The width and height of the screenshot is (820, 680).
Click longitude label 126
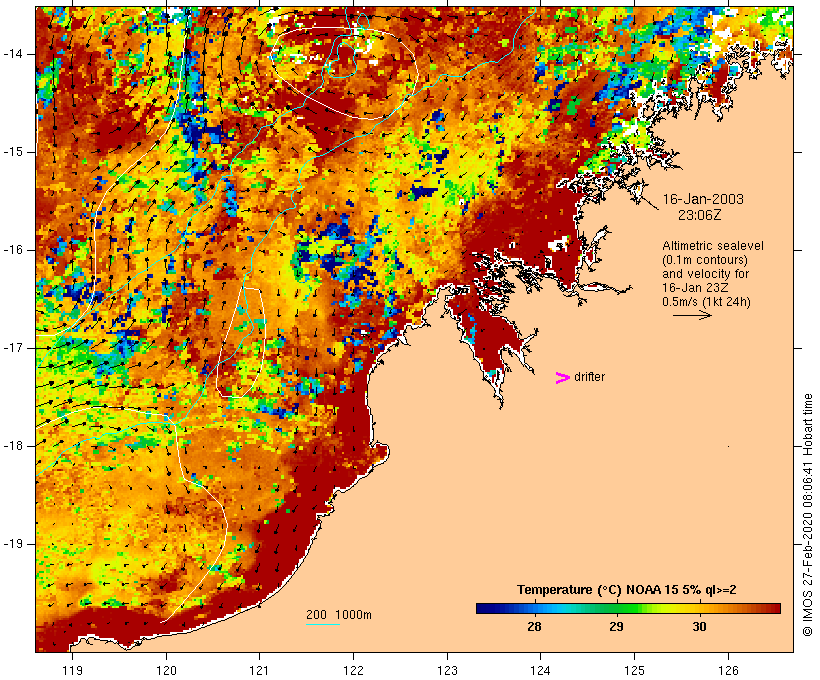[728, 670]
